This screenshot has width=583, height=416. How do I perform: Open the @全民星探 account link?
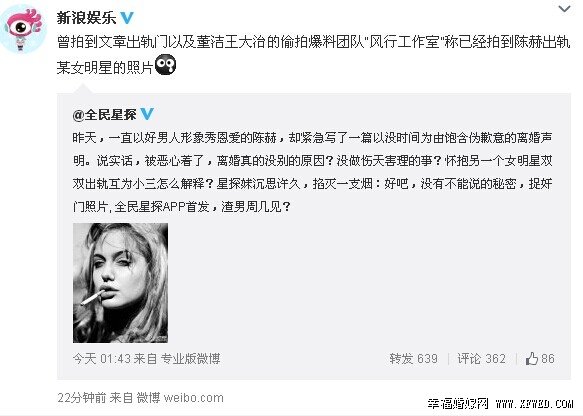(105, 115)
